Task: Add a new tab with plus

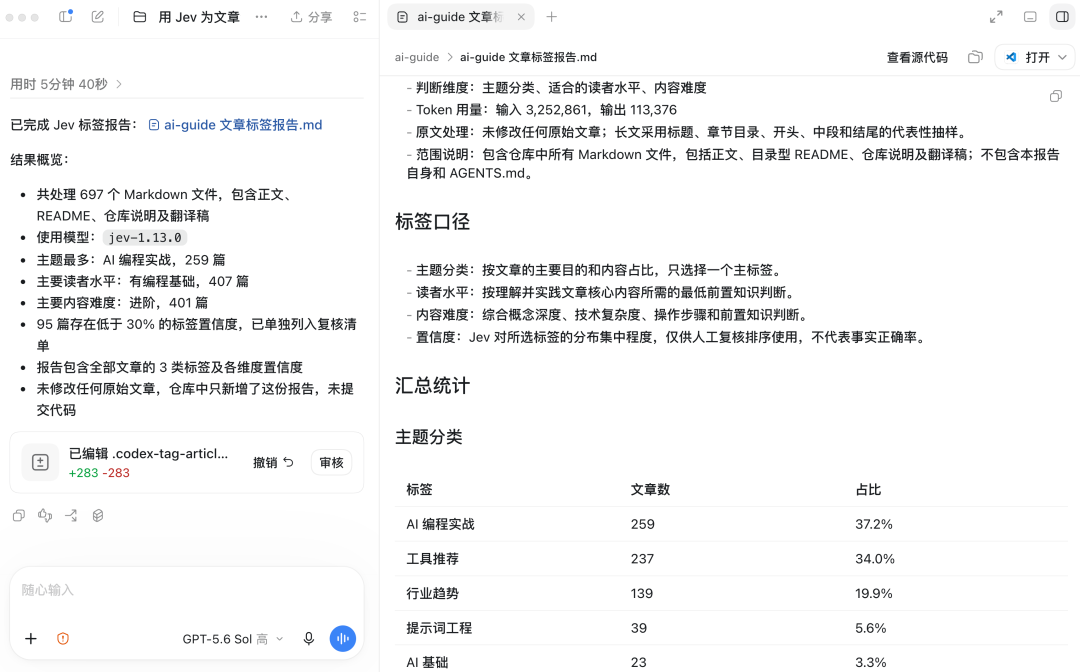Action: 551,17
